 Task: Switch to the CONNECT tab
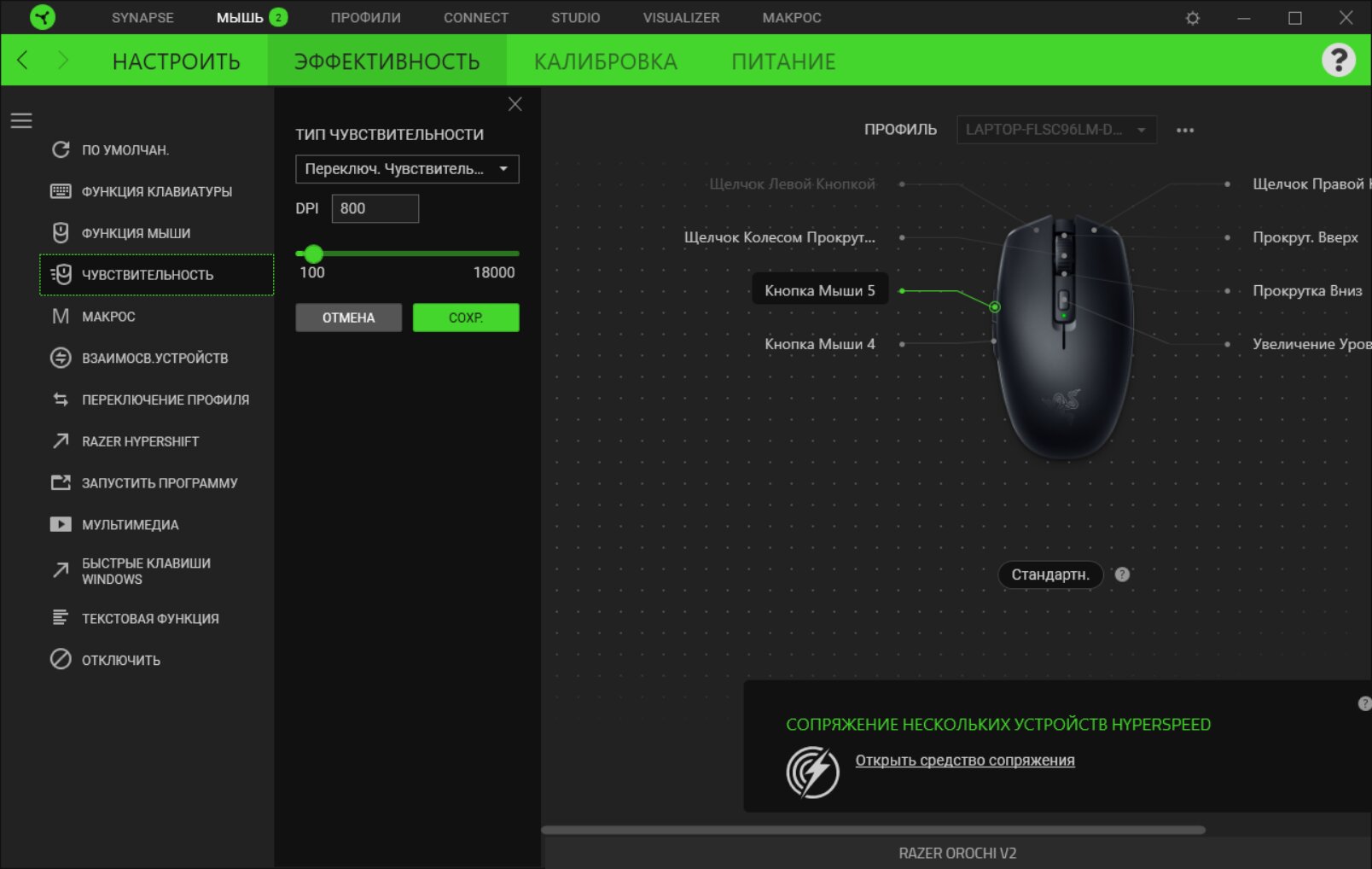(476, 18)
